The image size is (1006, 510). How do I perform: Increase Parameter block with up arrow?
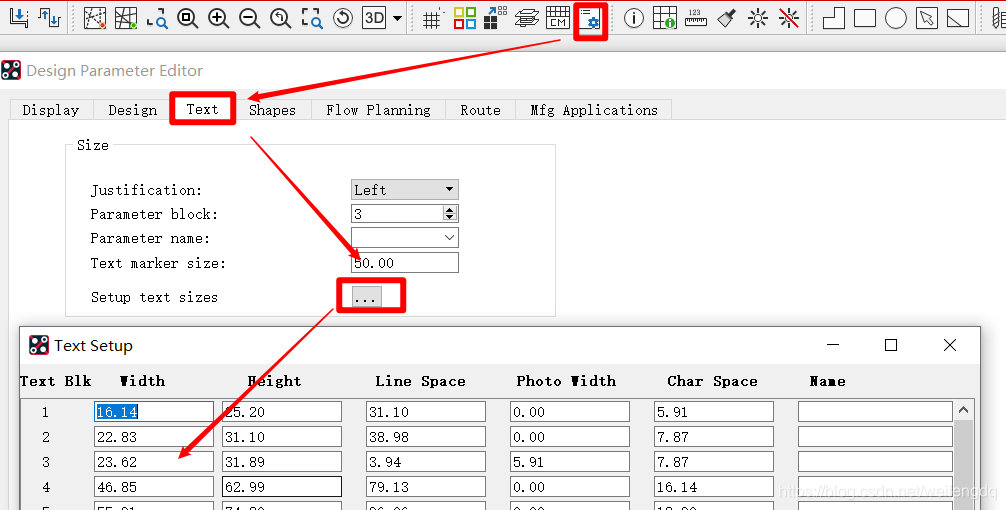click(x=450, y=209)
